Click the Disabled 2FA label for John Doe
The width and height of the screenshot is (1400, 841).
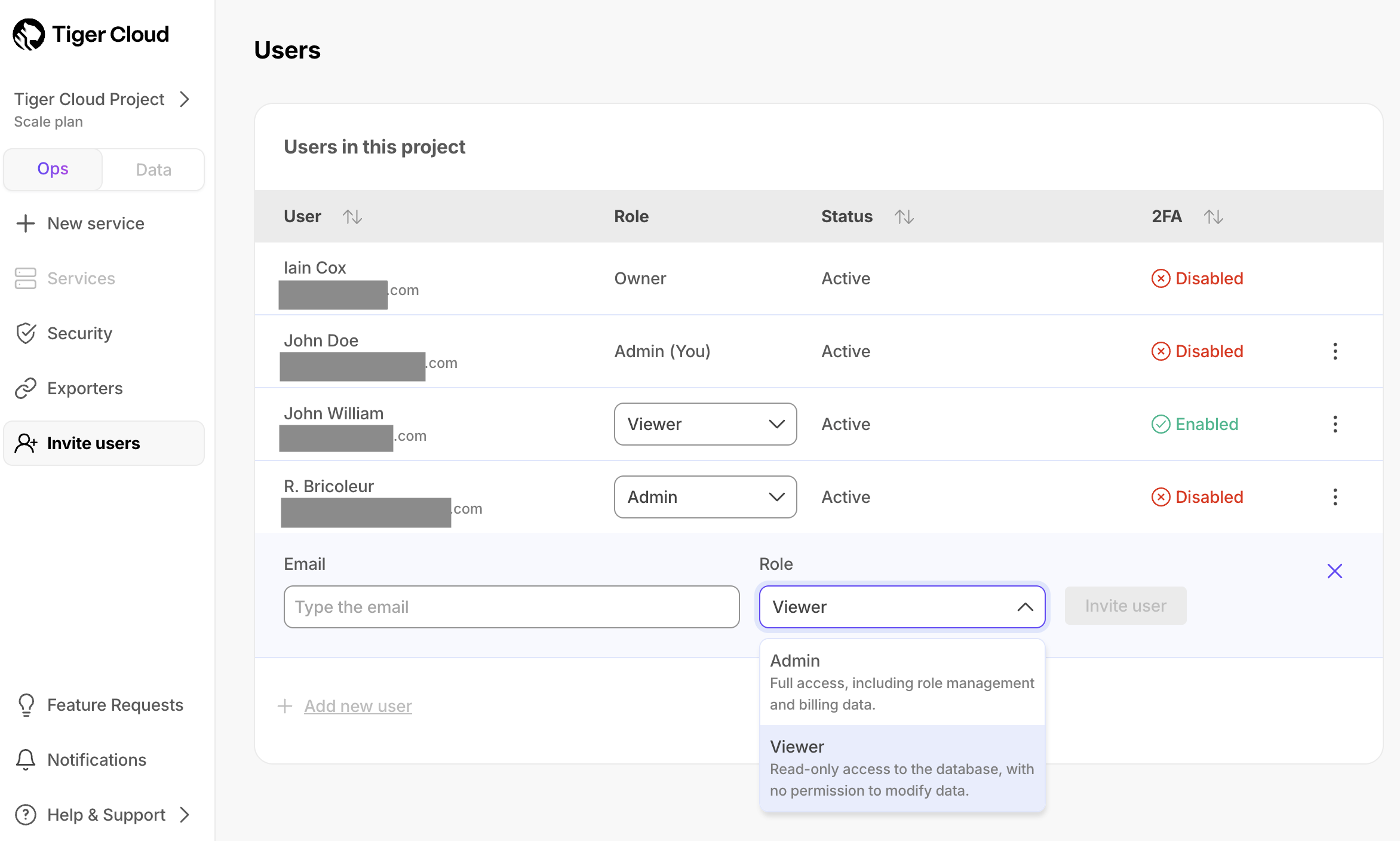[1209, 351]
